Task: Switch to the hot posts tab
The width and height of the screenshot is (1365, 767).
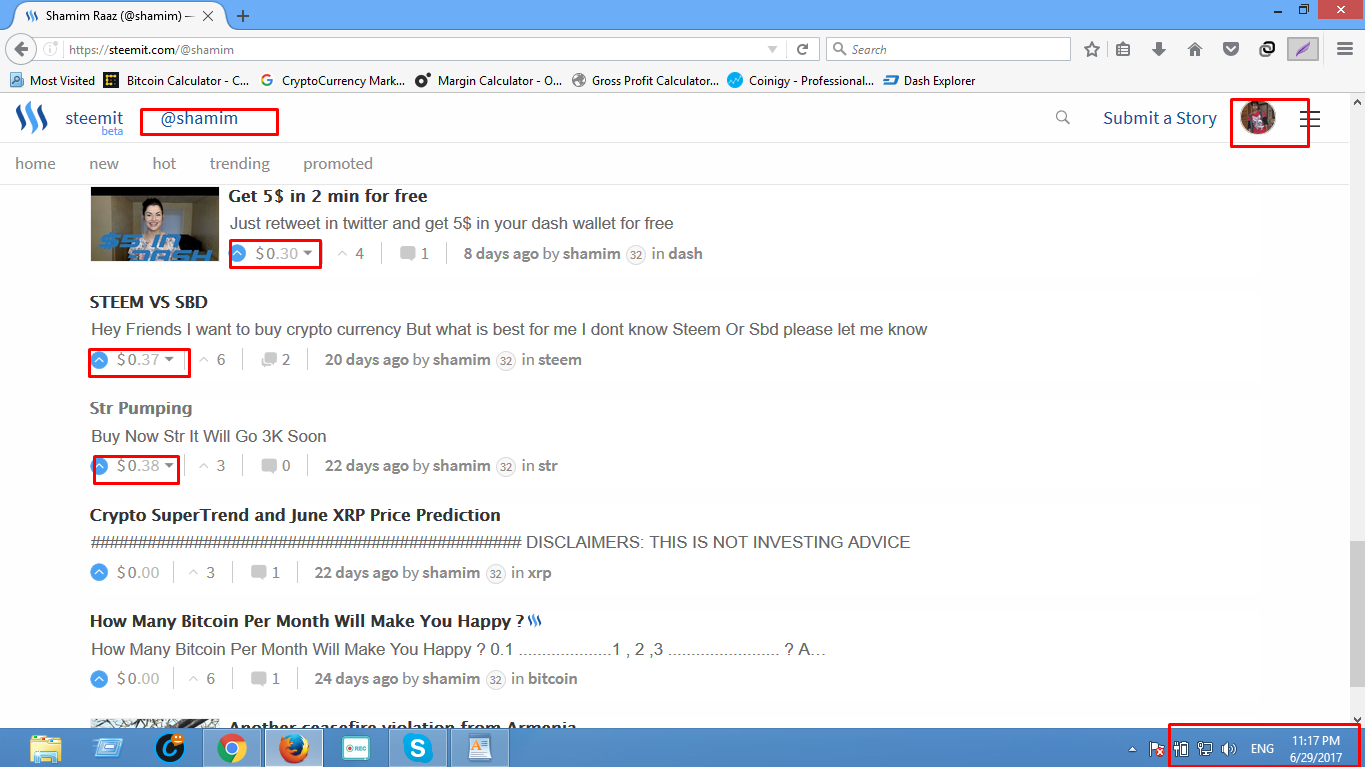Action: 164,164
